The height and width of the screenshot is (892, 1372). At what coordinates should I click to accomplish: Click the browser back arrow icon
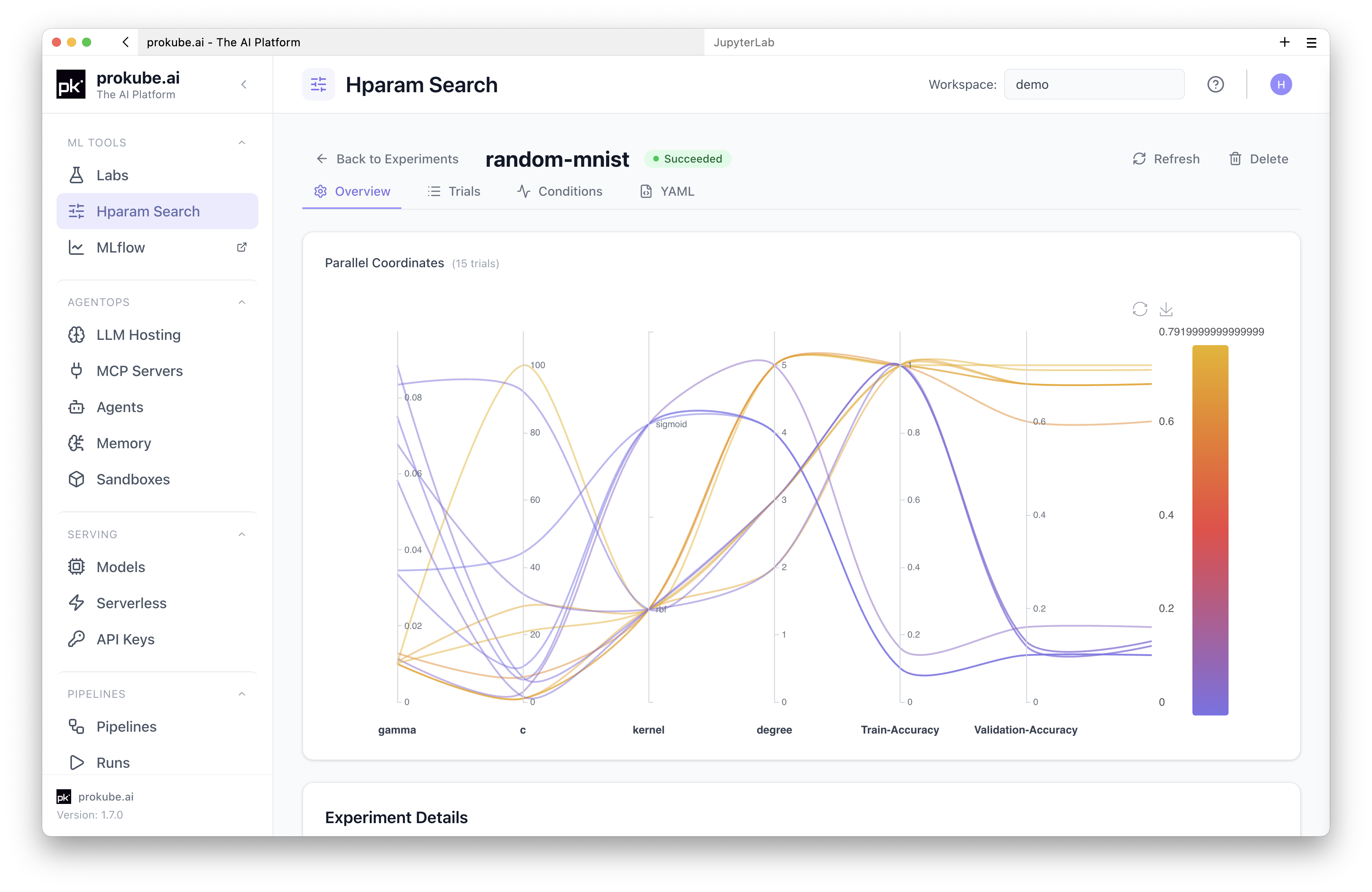pos(126,42)
